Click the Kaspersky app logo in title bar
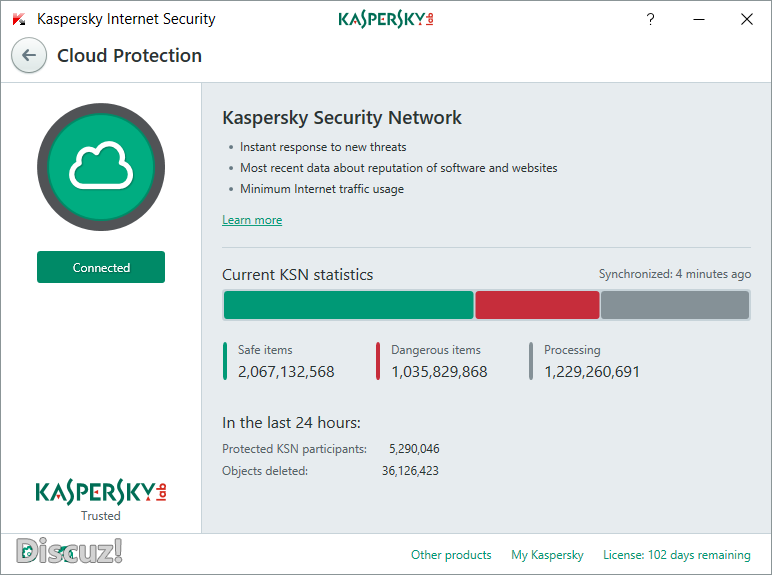Viewport: 772px width, 575px height. [19, 19]
